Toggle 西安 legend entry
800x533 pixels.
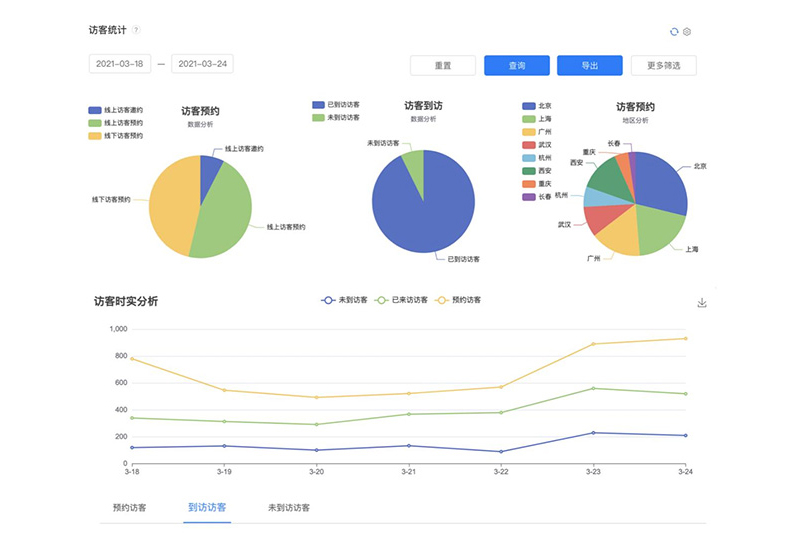click(x=537, y=171)
